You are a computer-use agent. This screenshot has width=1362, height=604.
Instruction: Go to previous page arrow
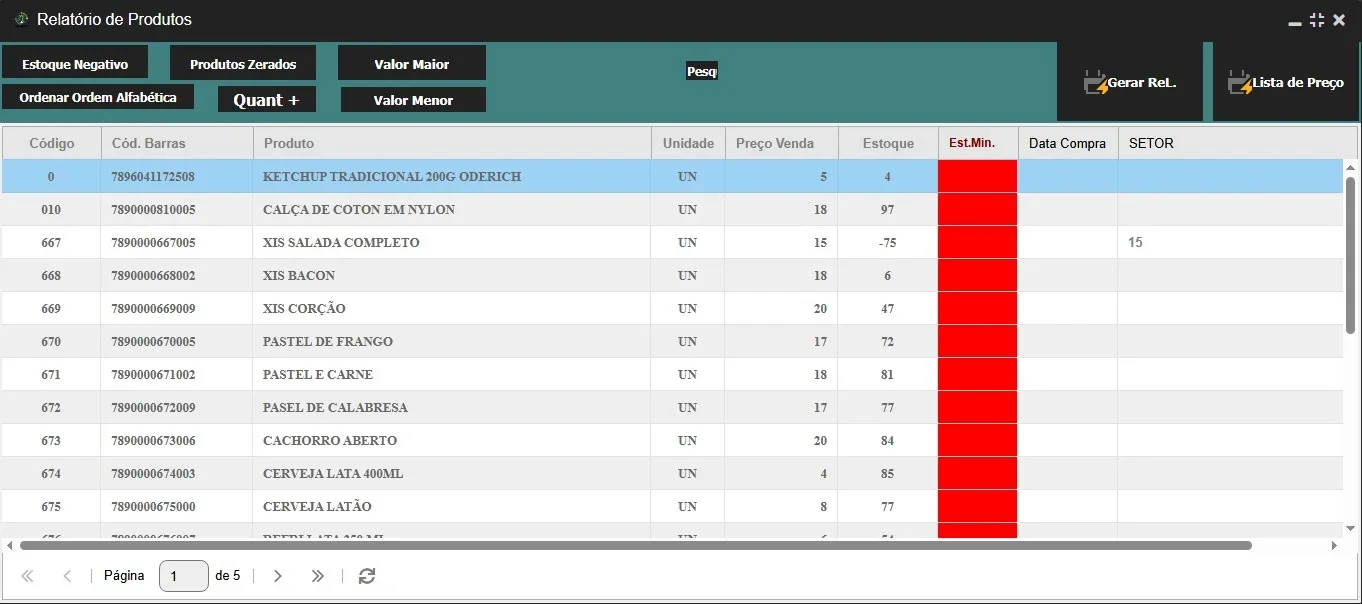click(67, 576)
